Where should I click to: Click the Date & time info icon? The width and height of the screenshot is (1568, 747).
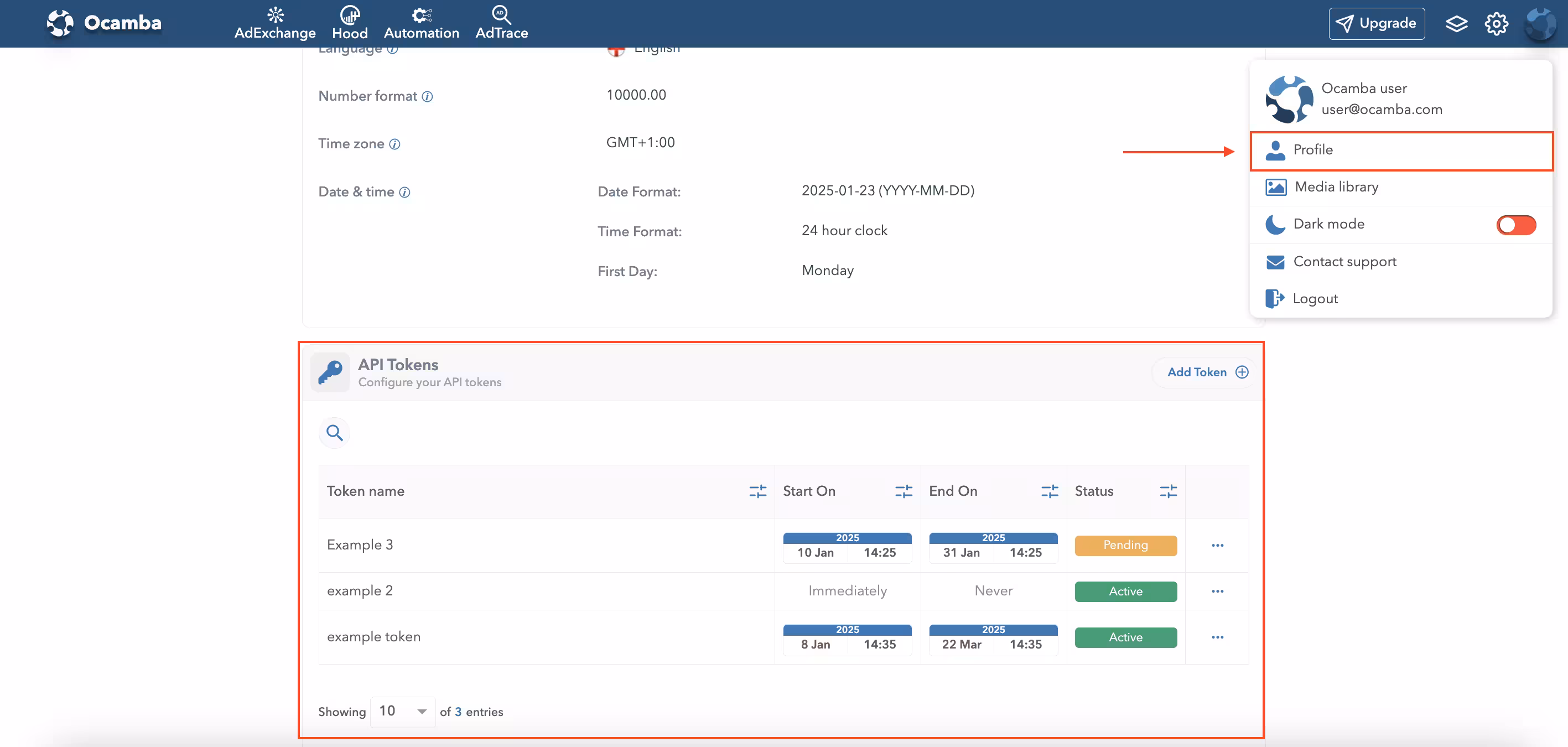coord(405,193)
